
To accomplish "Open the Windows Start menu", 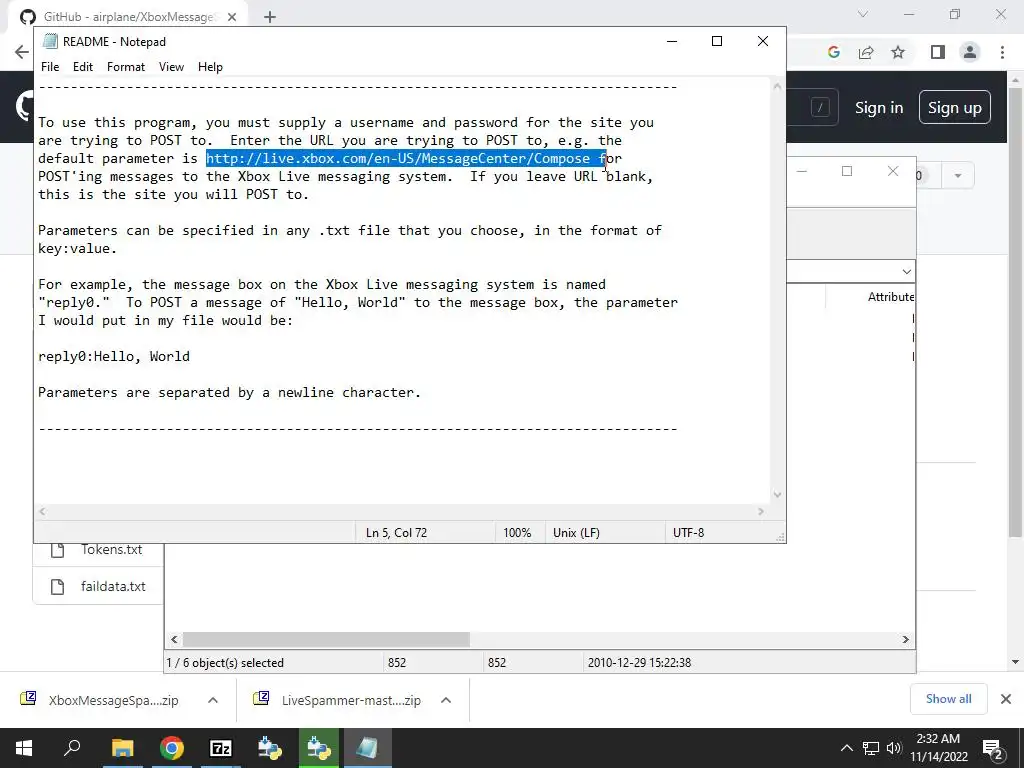I will (x=24, y=748).
